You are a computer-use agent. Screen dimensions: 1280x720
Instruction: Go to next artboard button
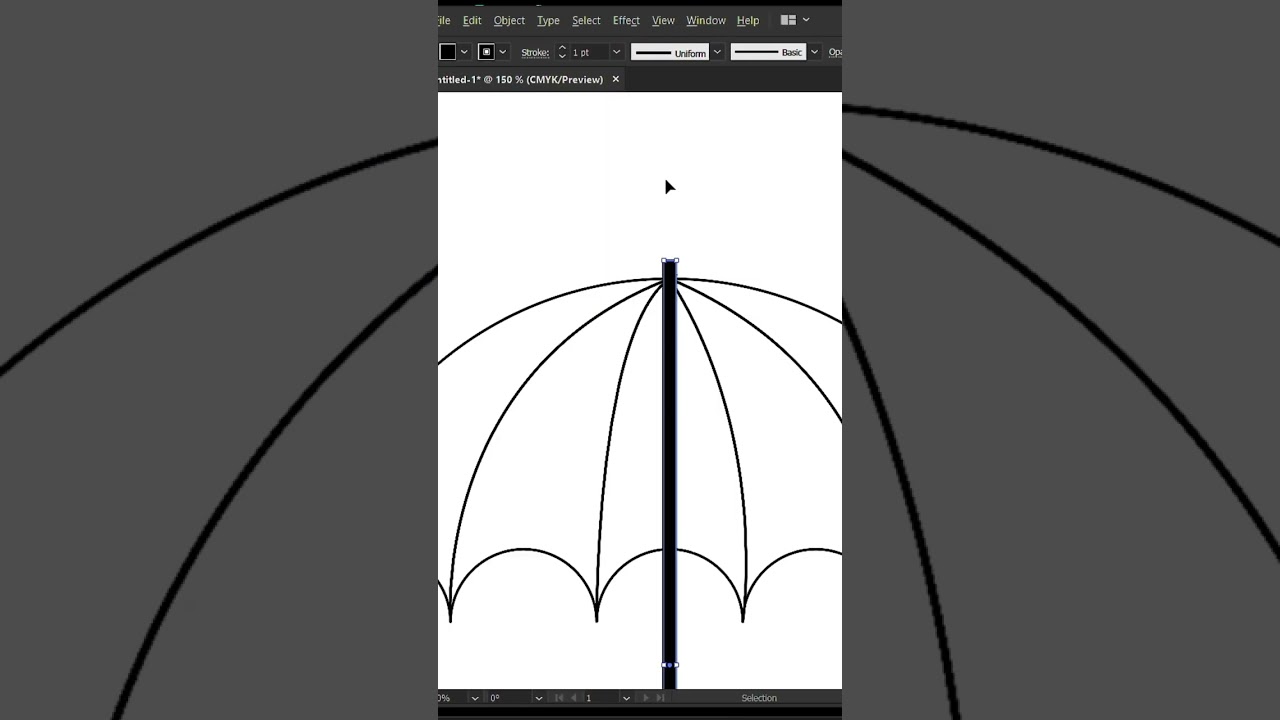click(x=646, y=698)
